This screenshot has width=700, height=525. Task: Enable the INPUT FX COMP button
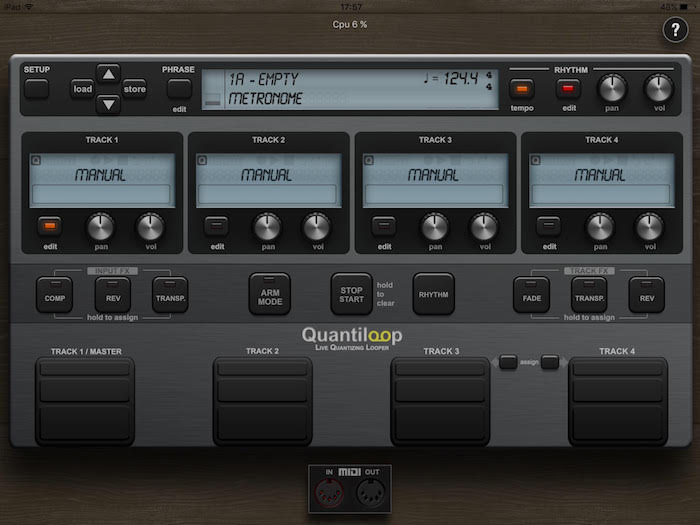[54, 295]
